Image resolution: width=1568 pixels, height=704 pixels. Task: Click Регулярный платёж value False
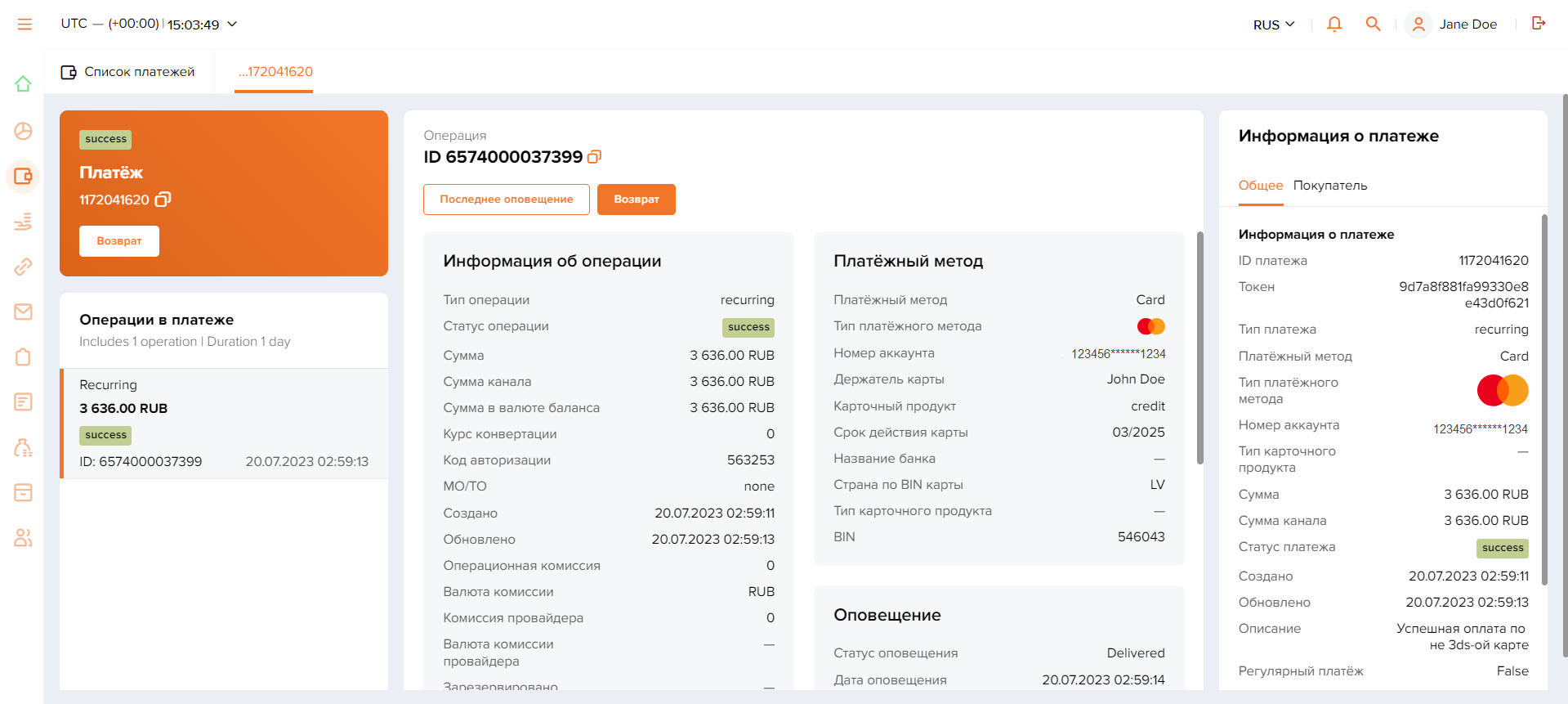click(1512, 671)
